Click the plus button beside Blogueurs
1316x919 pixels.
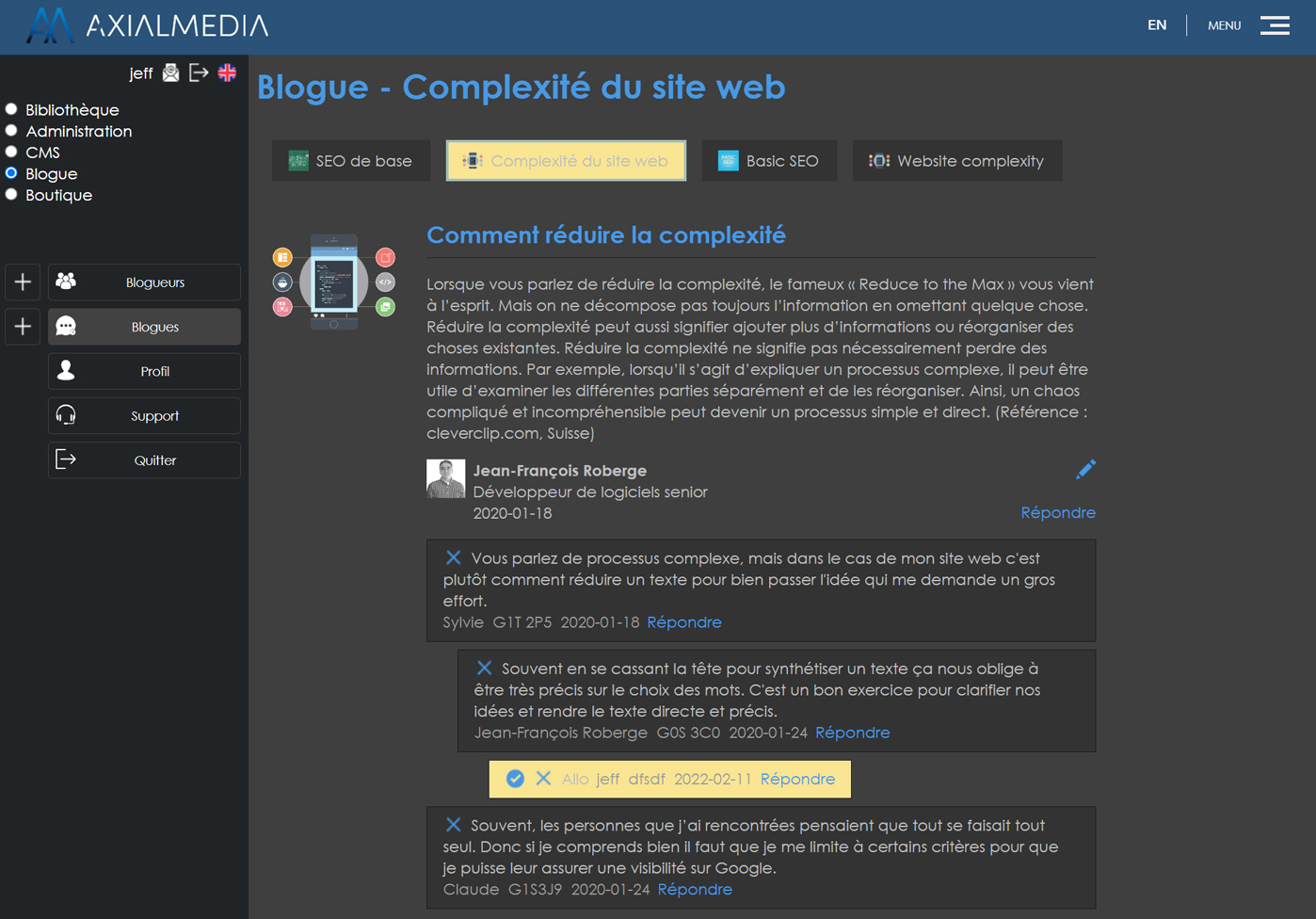pyautogui.click(x=23, y=282)
